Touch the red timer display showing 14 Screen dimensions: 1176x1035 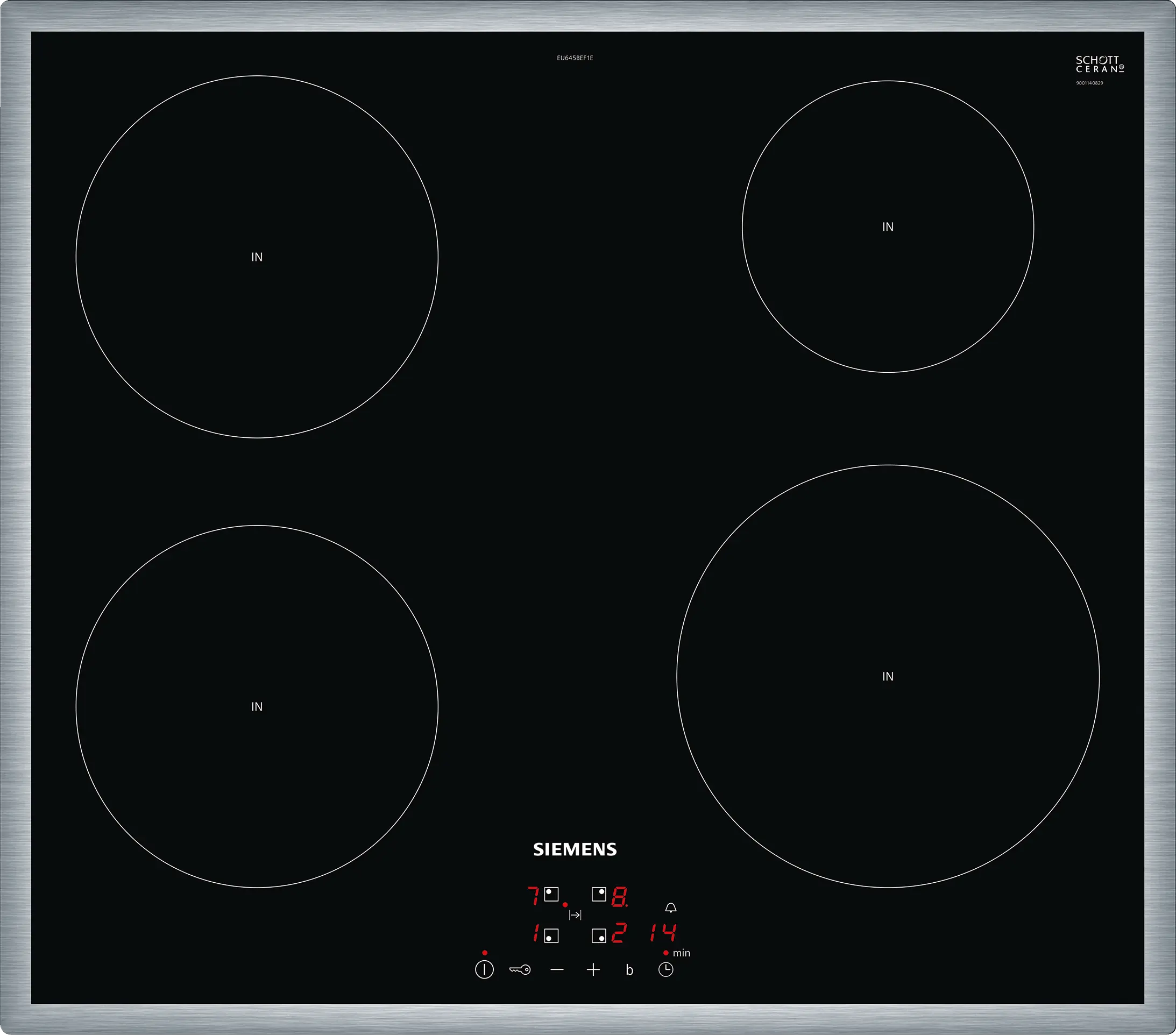(x=663, y=933)
